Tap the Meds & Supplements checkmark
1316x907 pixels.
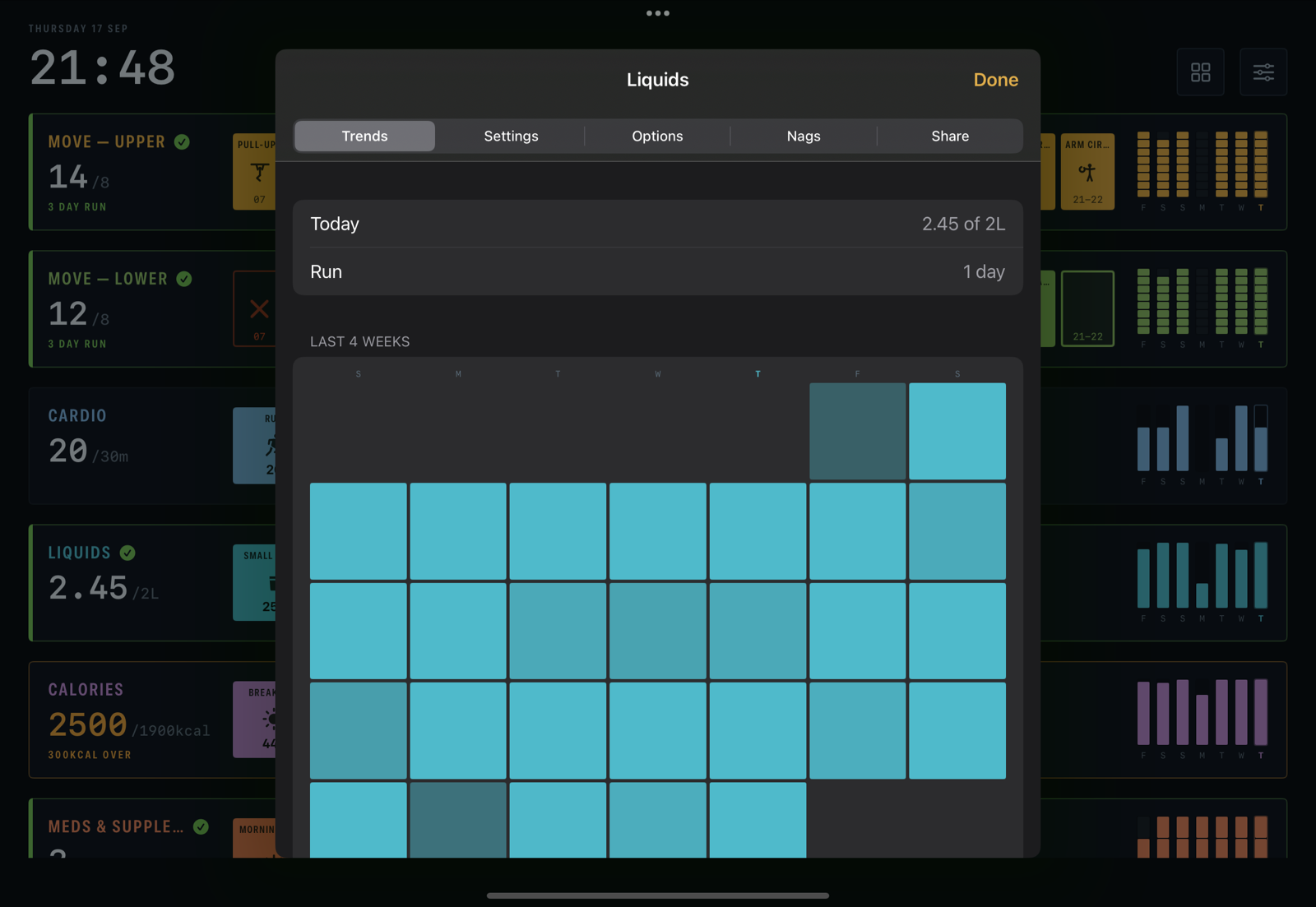tap(201, 826)
